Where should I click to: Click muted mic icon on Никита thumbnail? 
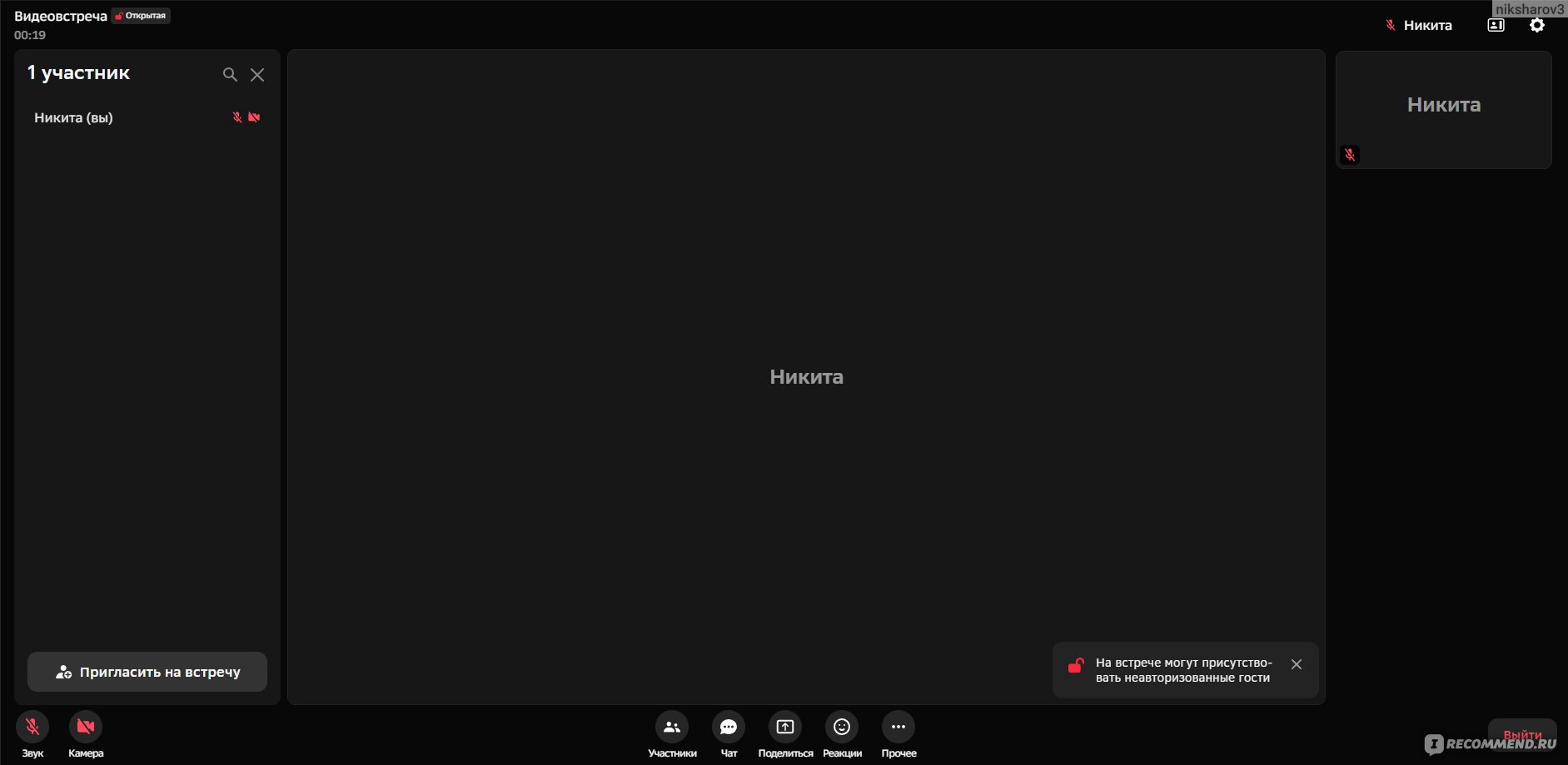click(1350, 155)
